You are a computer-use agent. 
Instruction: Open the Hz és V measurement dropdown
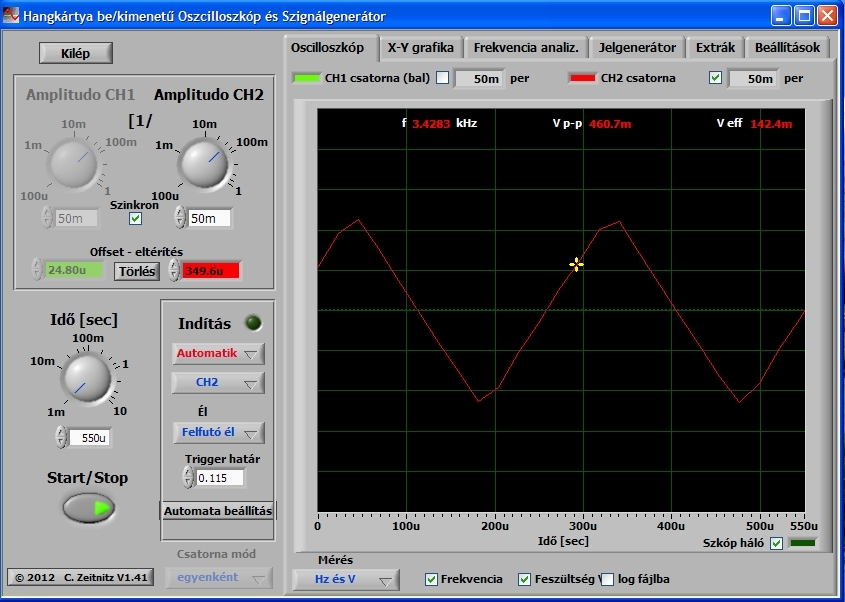(345, 580)
